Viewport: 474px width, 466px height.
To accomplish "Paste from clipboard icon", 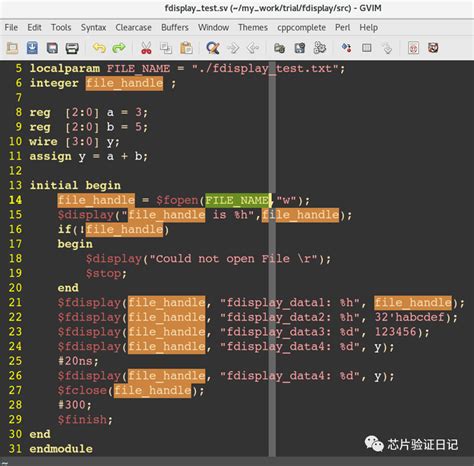I will (x=186, y=48).
